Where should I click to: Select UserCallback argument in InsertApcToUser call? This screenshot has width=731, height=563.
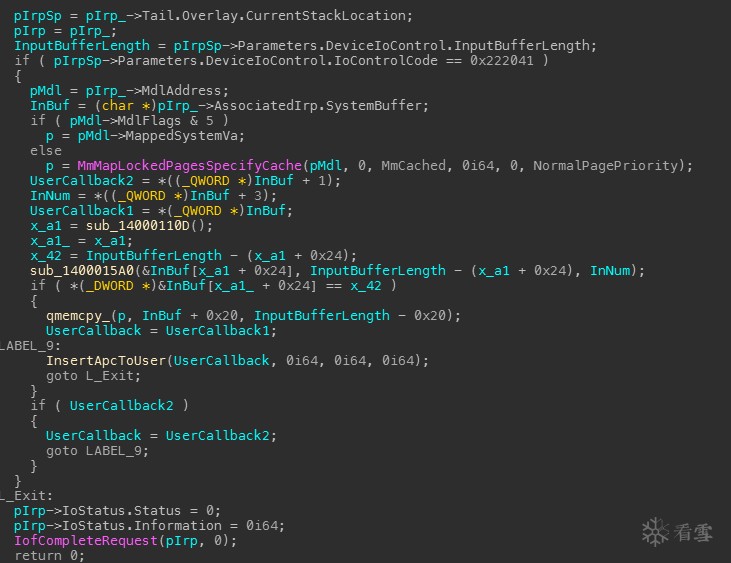pos(221,361)
